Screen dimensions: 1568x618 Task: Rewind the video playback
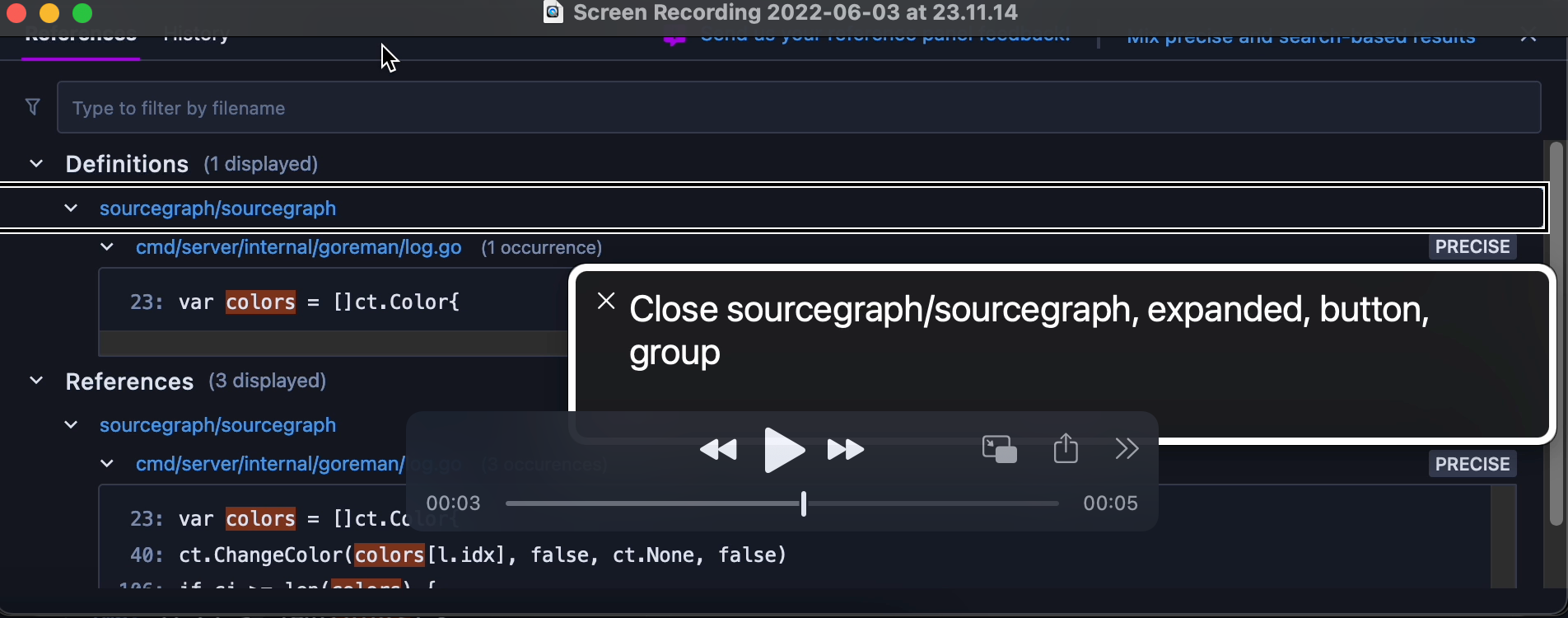tap(718, 450)
